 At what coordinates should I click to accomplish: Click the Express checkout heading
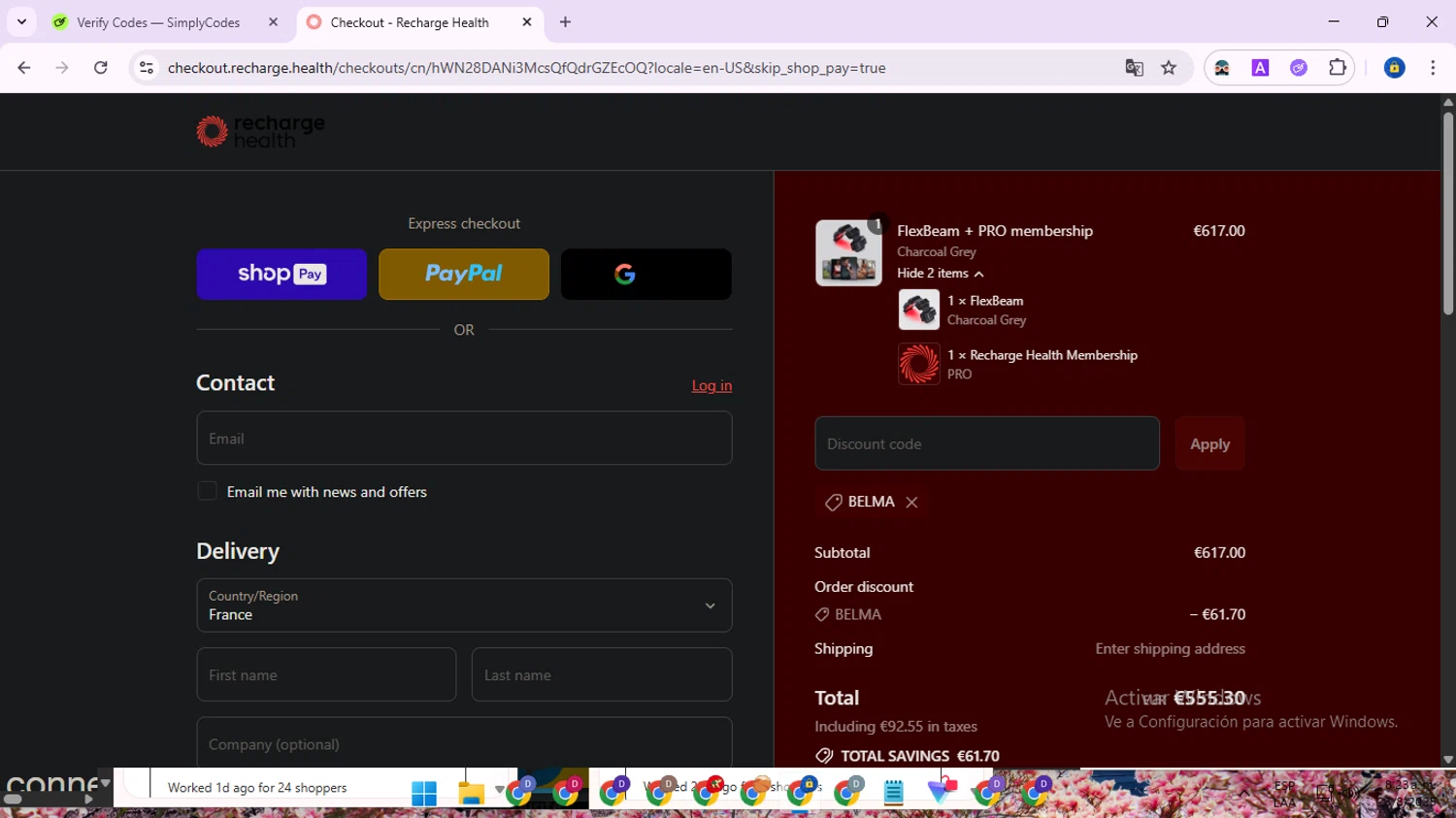[x=464, y=223]
